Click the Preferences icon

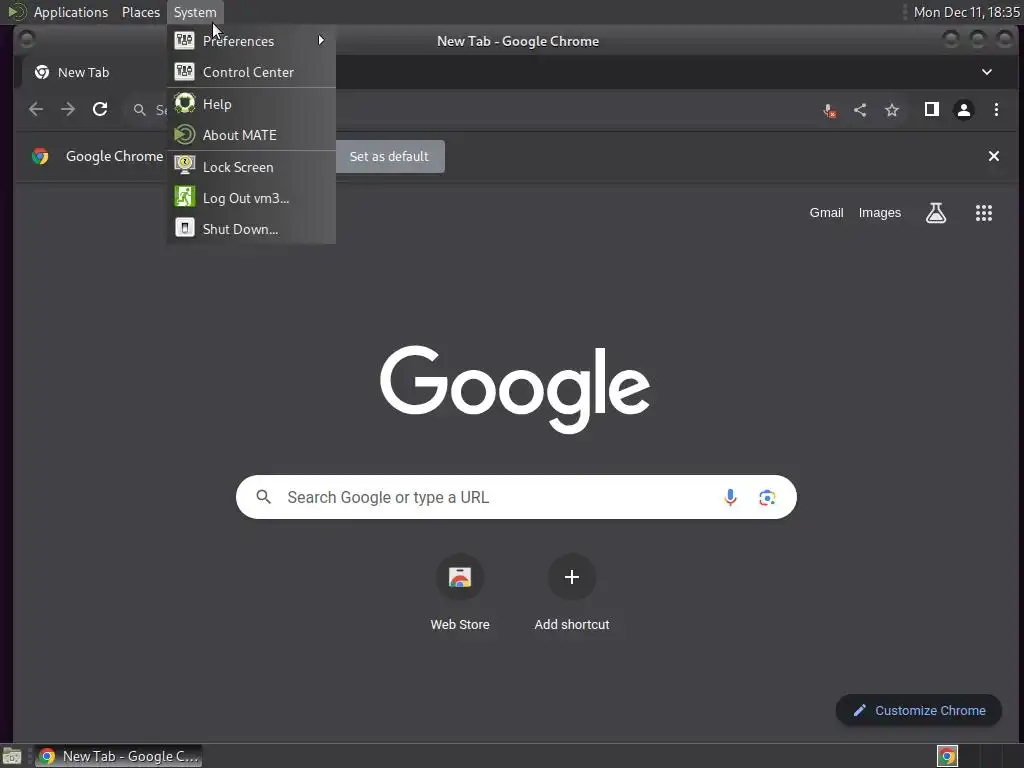coord(185,40)
